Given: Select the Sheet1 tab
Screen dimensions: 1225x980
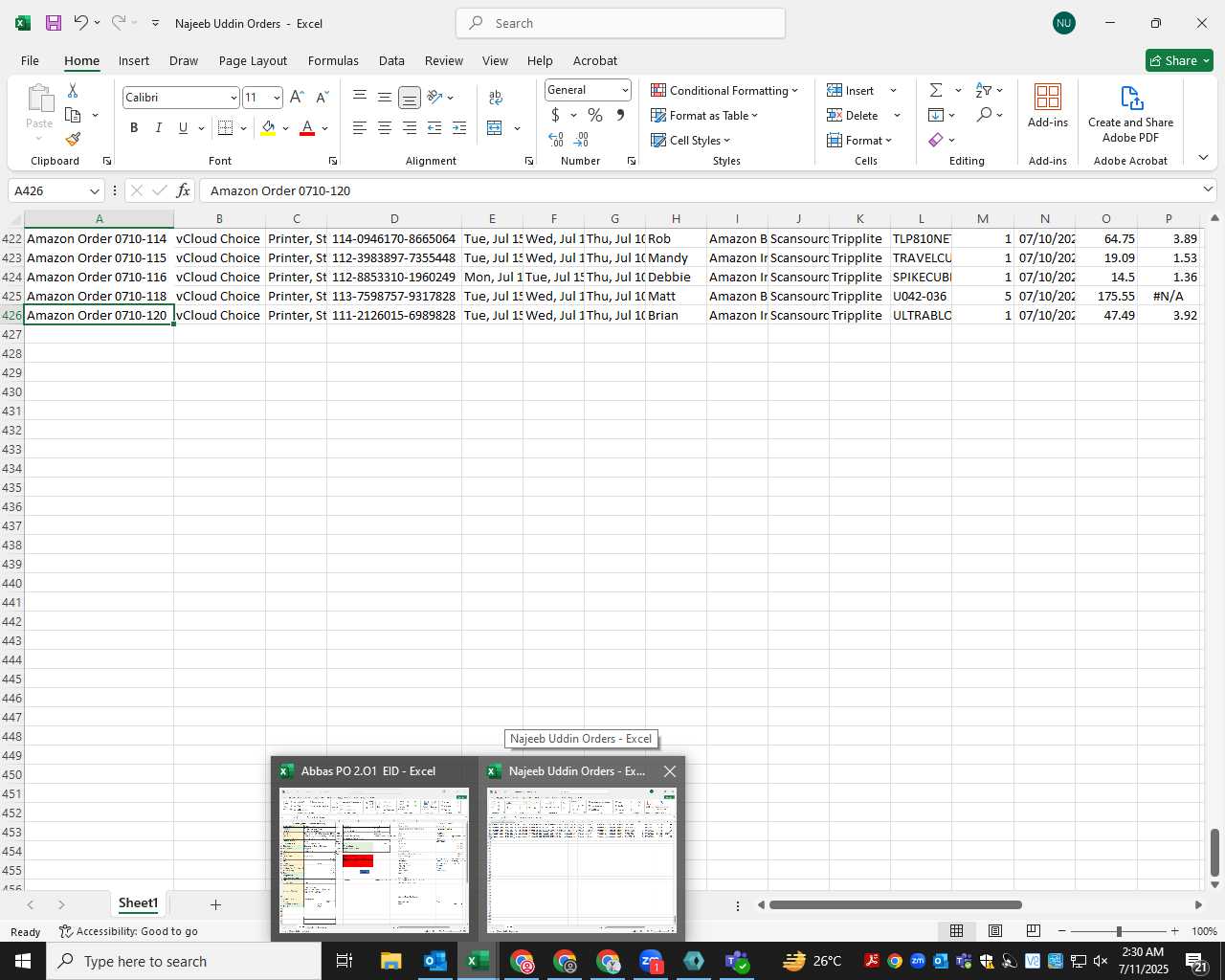Looking at the screenshot, I should point(138,903).
